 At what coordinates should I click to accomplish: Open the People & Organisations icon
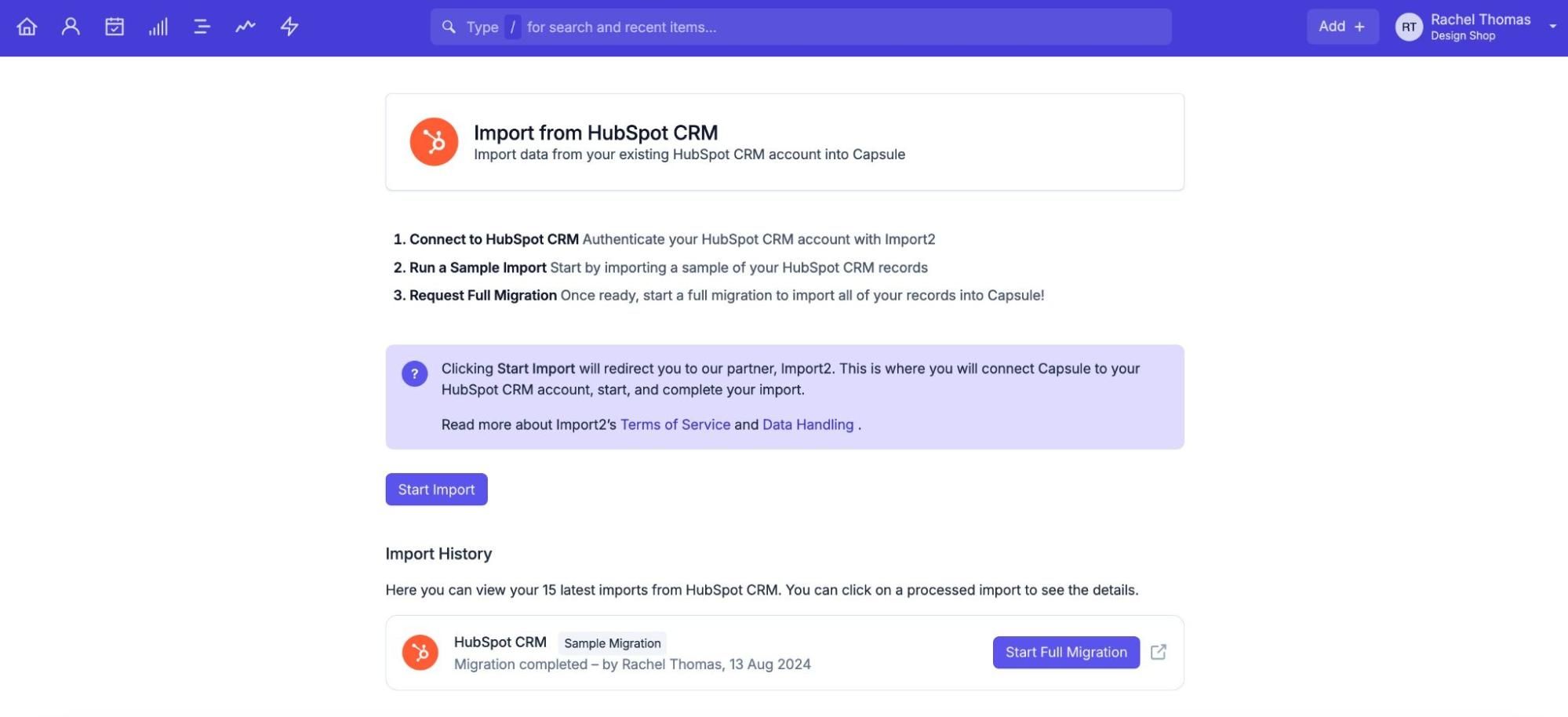(71, 27)
